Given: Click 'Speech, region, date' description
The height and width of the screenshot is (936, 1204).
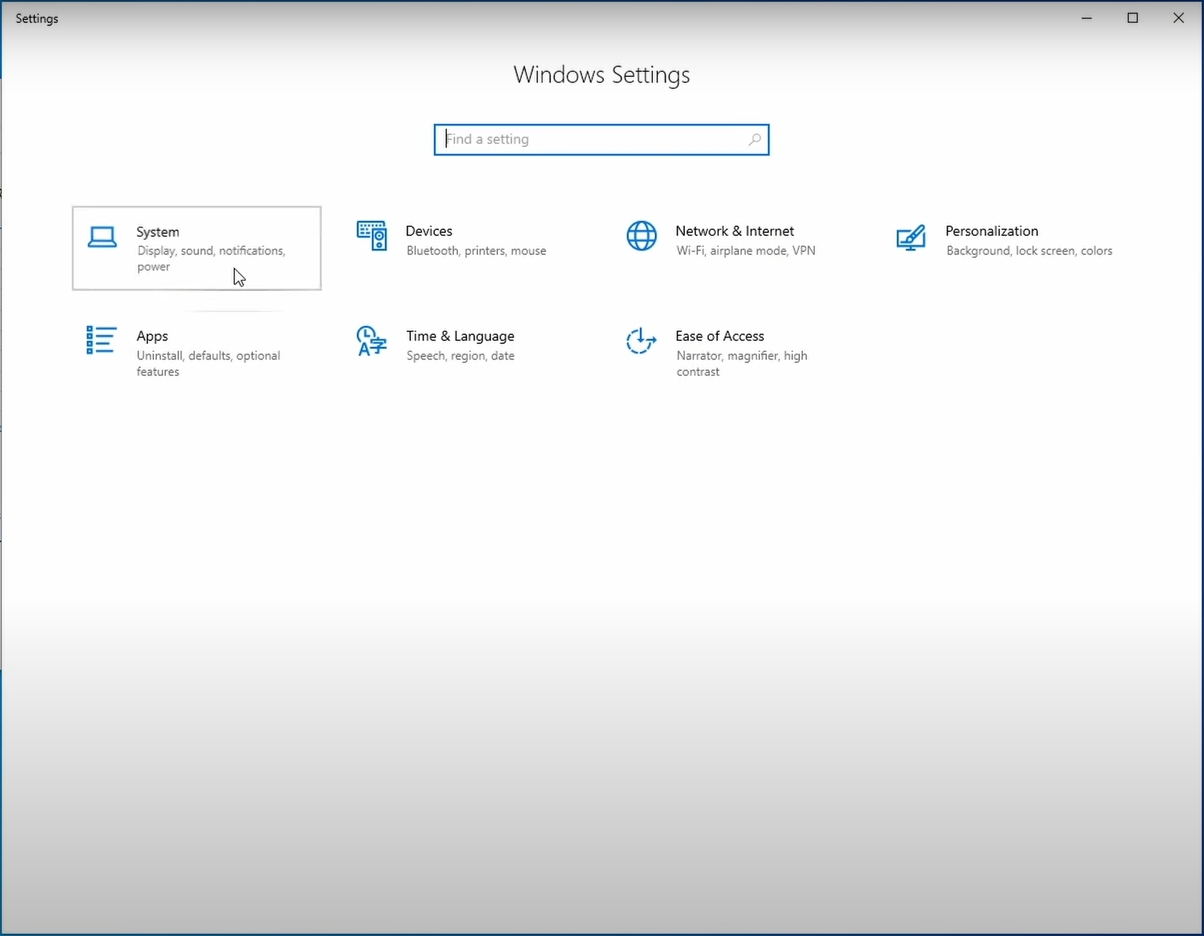Looking at the screenshot, I should 460,356.
